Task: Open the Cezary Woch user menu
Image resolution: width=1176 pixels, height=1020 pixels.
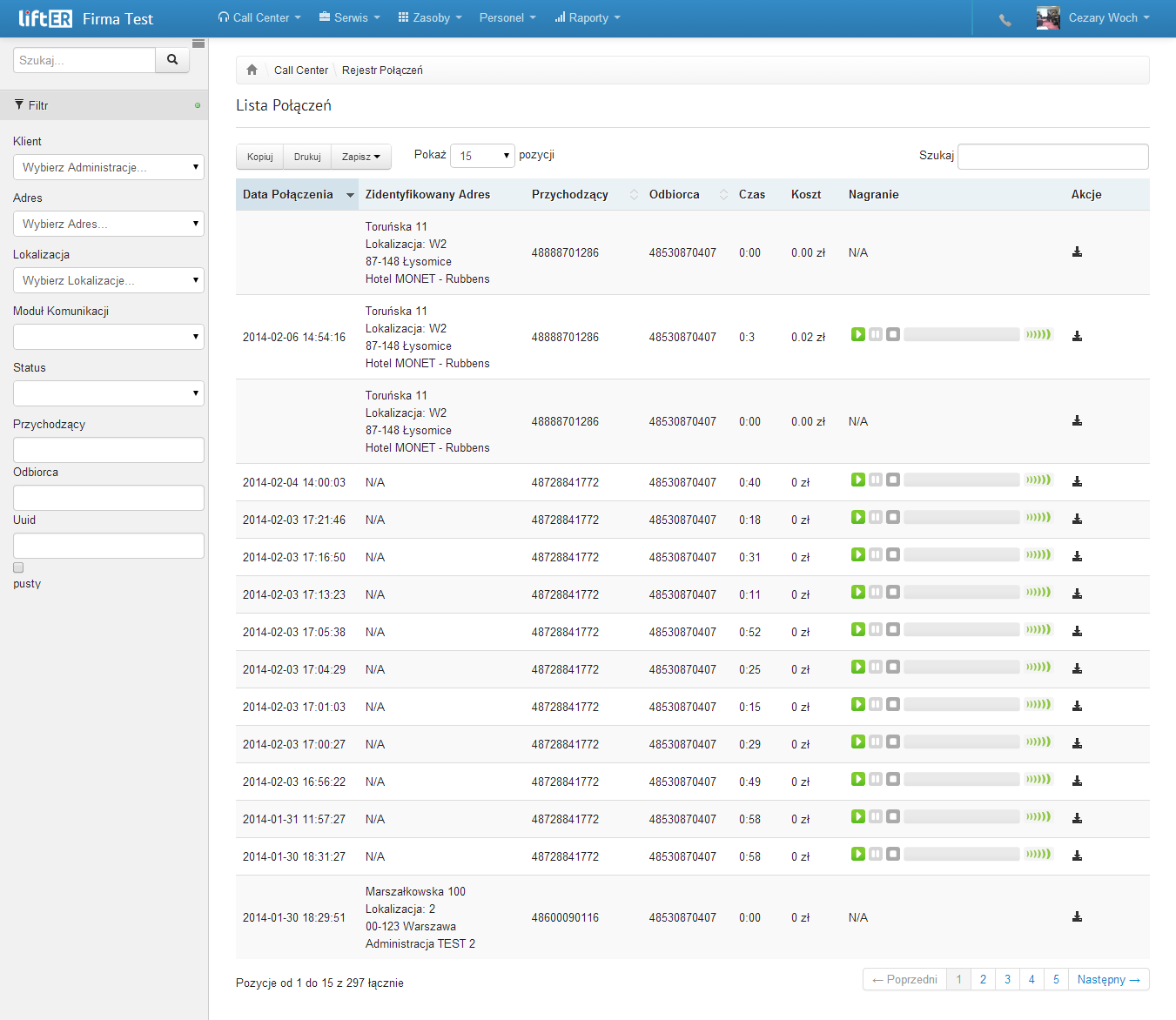Action: pyautogui.click(x=1093, y=17)
